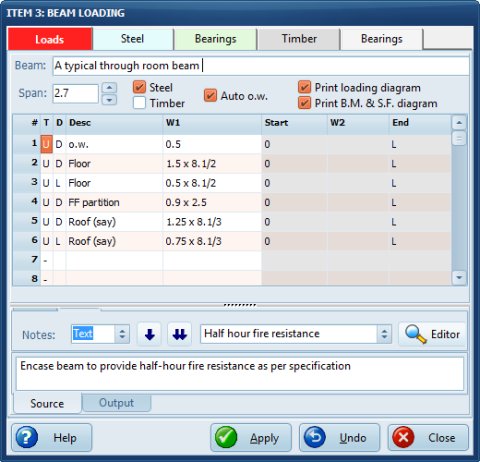Click the loads table scroll down arrow
This screenshot has height=462, width=480.
click(x=459, y=277)
